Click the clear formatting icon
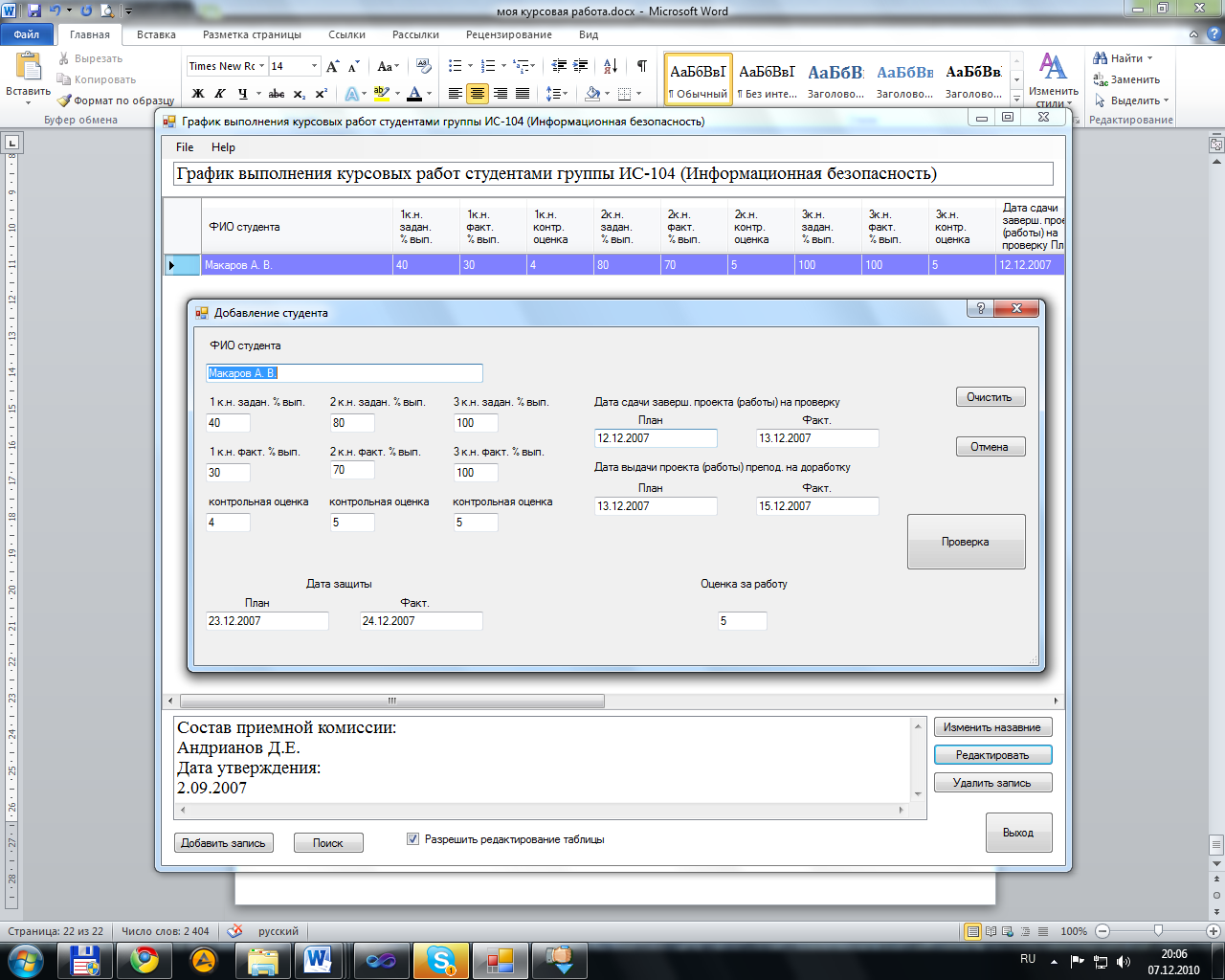1225x980 pixels. pyautogui.click(x=424, y=66)
